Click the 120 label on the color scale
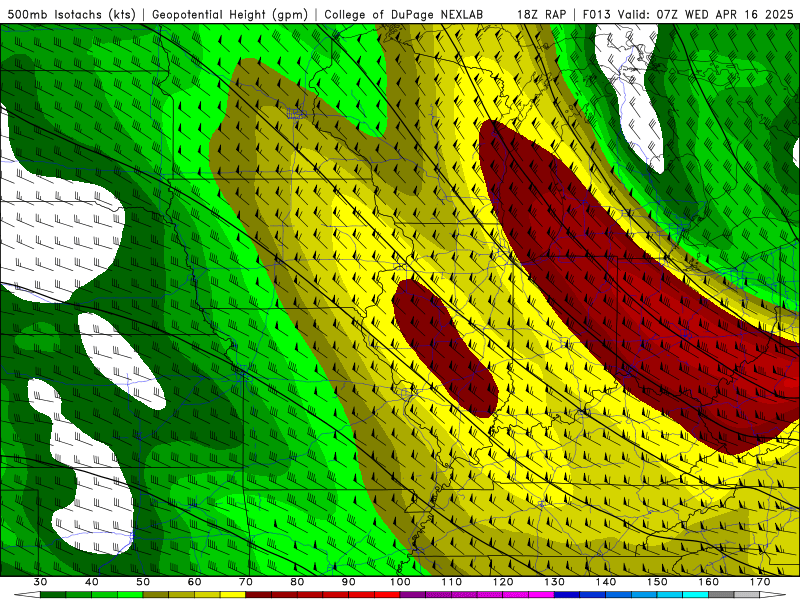 tap(503, 582)
